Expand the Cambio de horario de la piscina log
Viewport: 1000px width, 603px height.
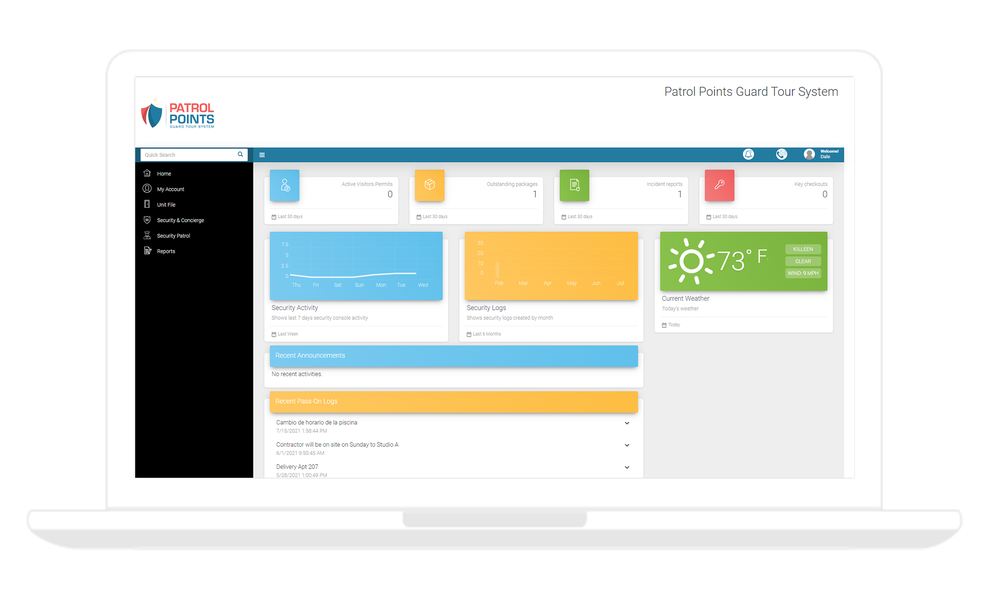pos(627,423)
